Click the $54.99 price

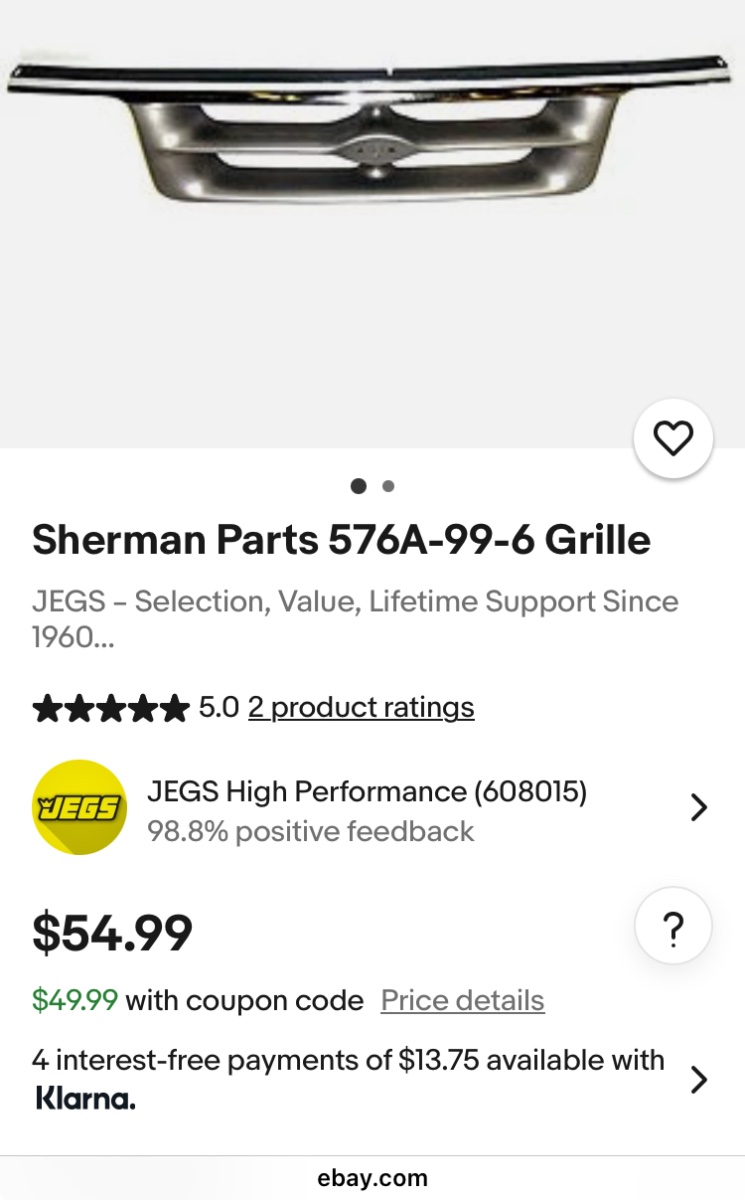pyautogui.click(x=112, y=933)
